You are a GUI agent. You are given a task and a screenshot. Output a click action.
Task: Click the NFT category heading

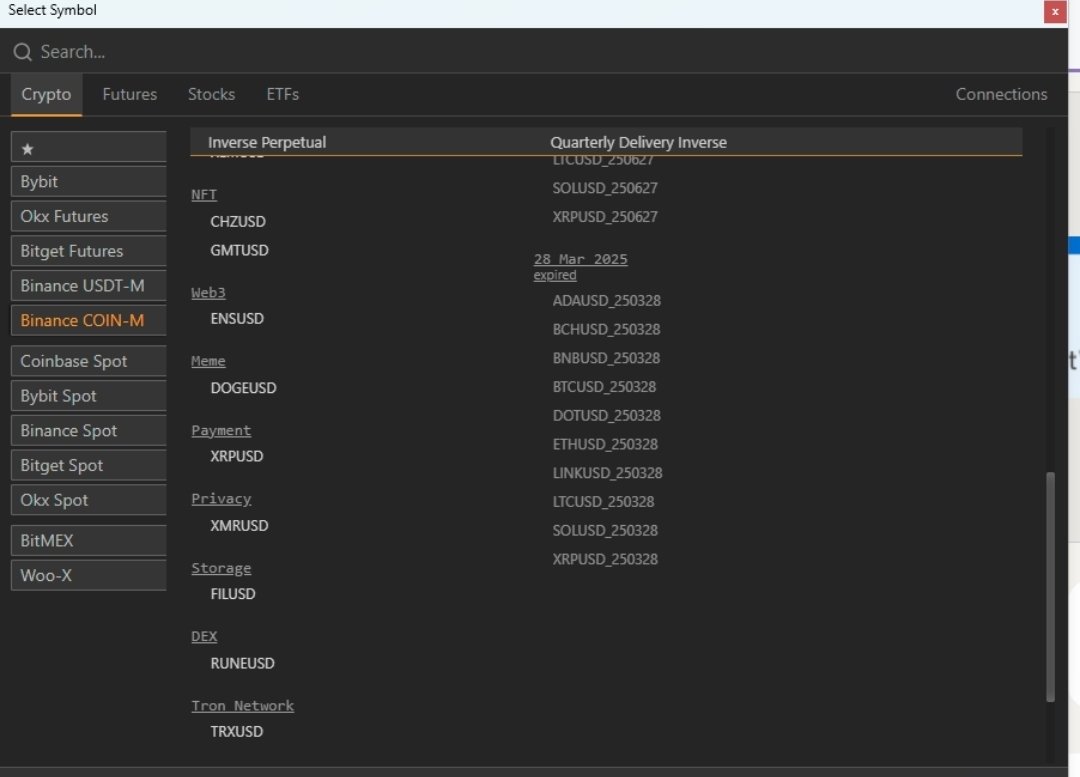[204, 194]
